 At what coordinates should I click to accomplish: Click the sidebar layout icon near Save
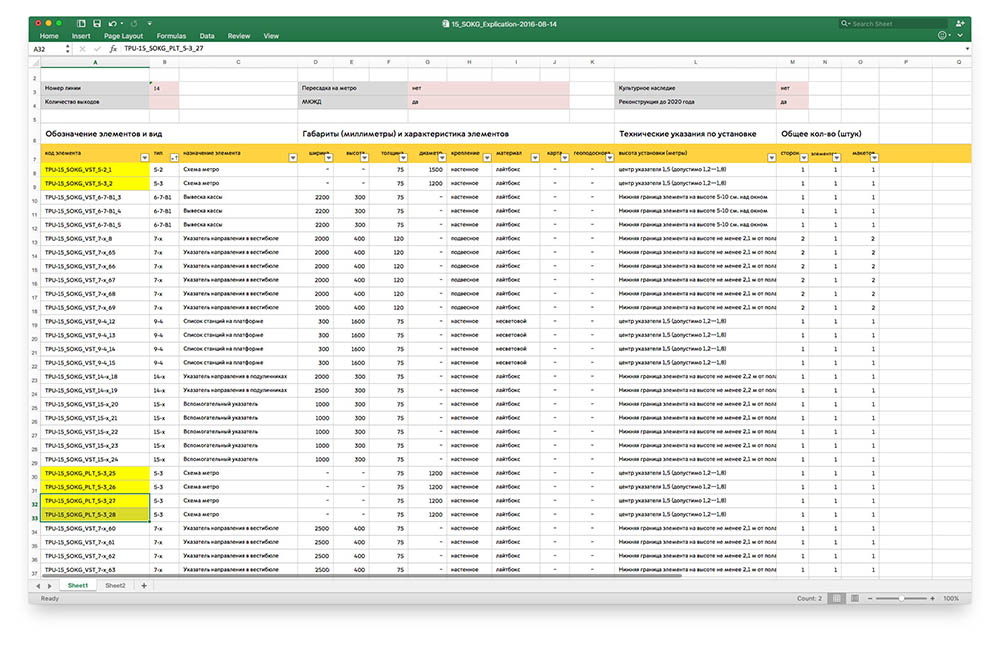tap(82, 23)
